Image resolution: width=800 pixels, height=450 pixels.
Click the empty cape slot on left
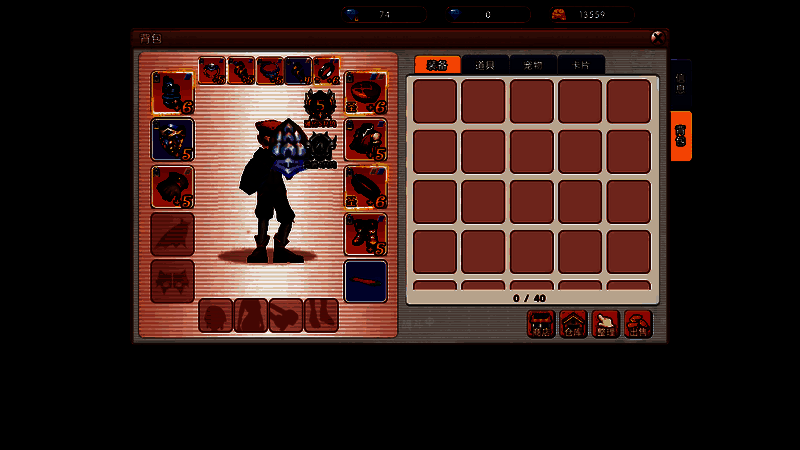tap(172, 234)
